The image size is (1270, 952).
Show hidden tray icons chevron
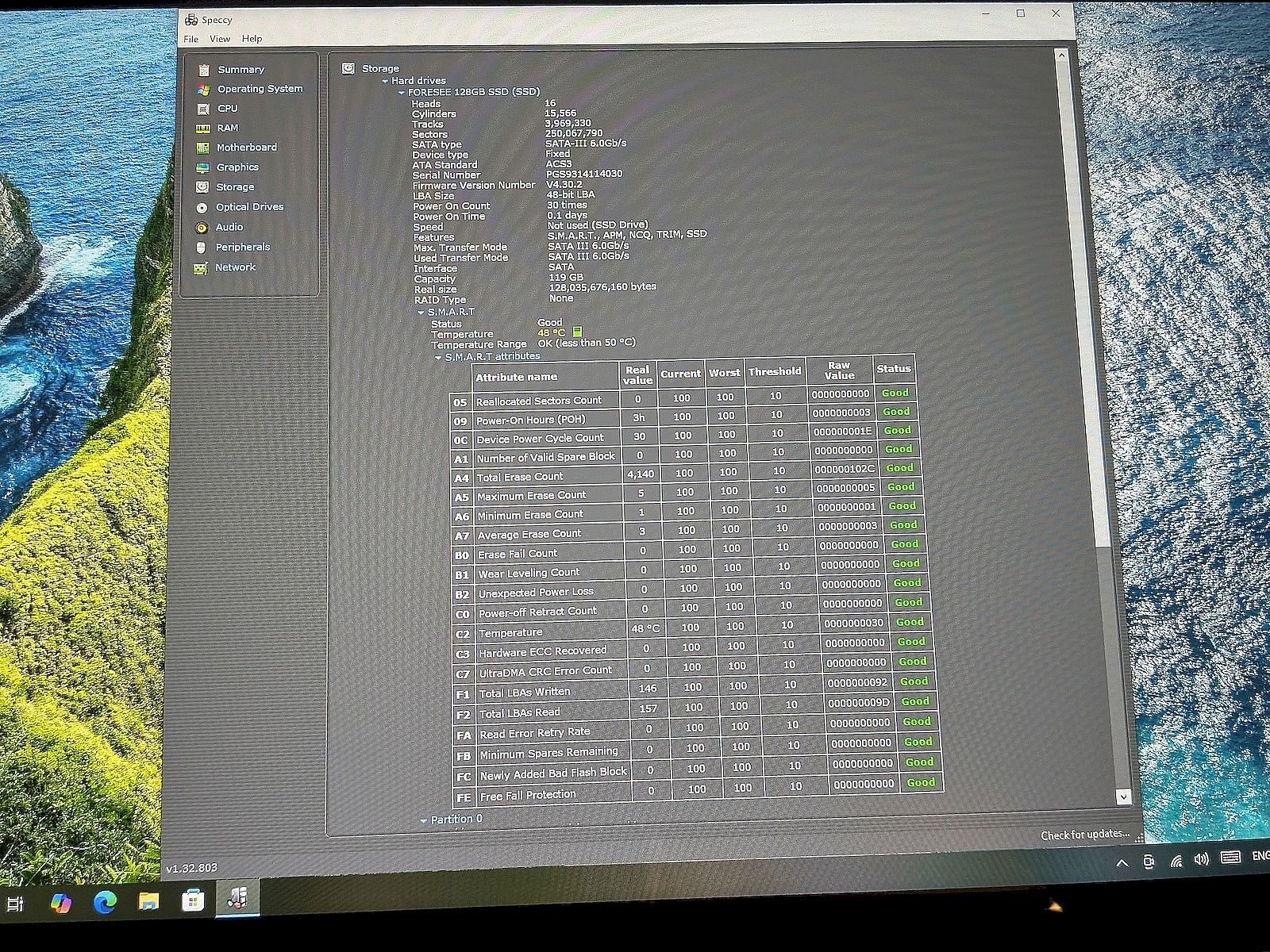coord(1122,864)
